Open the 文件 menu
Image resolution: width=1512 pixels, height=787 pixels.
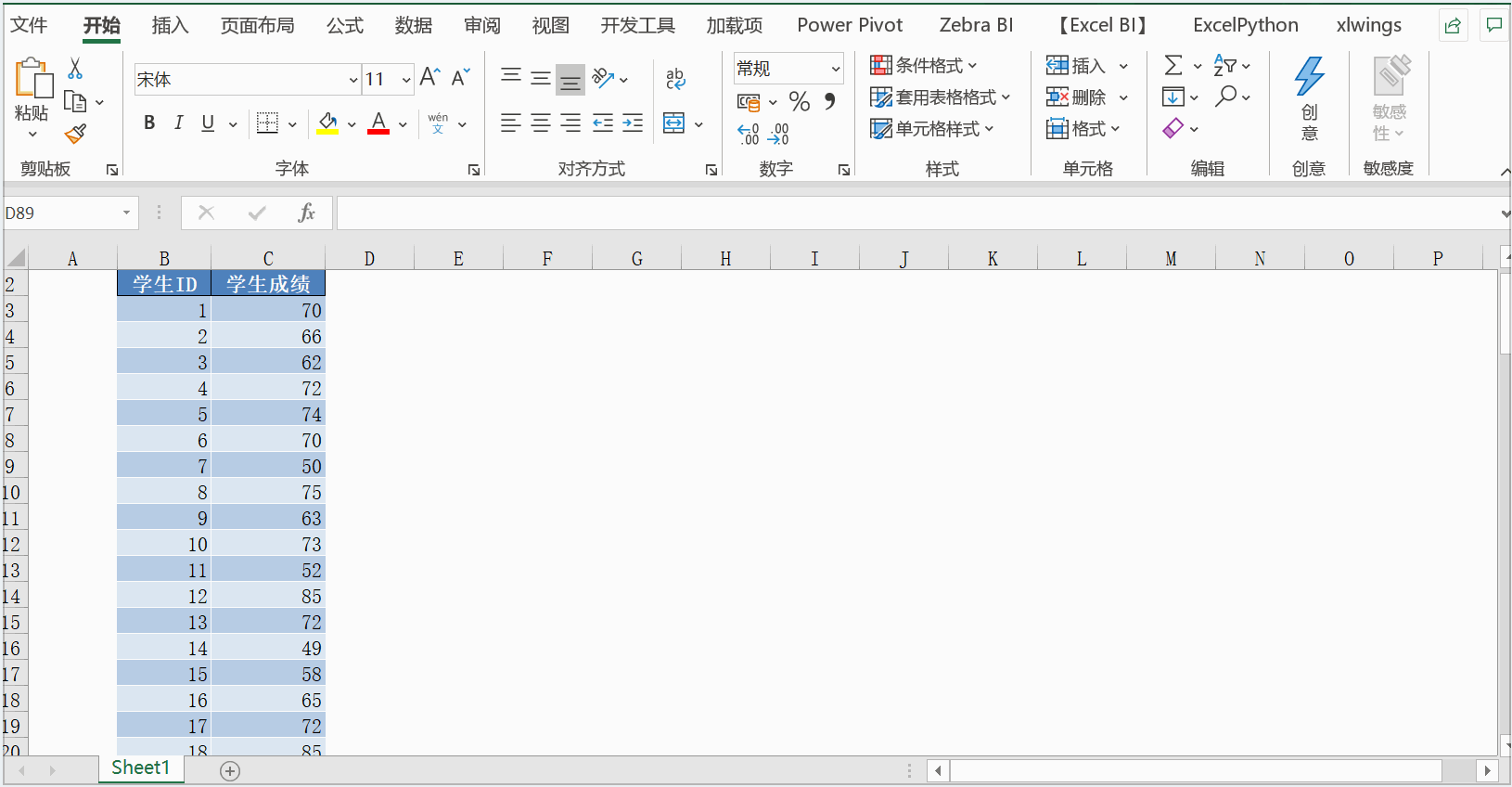[x=28, y=25]
